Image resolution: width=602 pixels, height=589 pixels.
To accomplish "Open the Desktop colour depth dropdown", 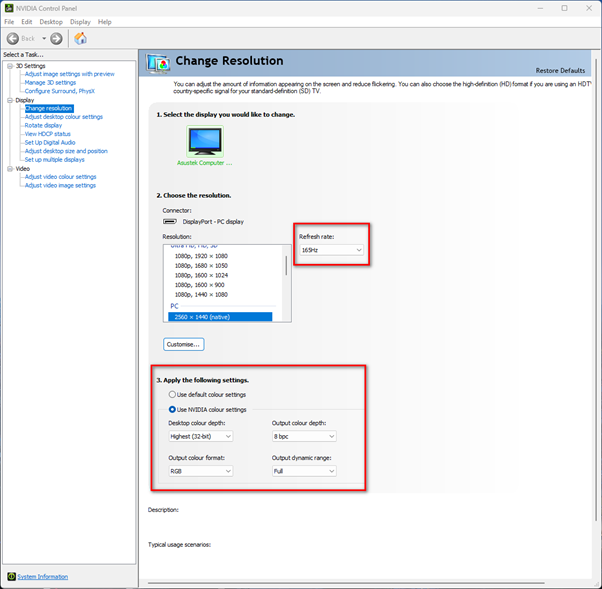I will click(201, 436).
